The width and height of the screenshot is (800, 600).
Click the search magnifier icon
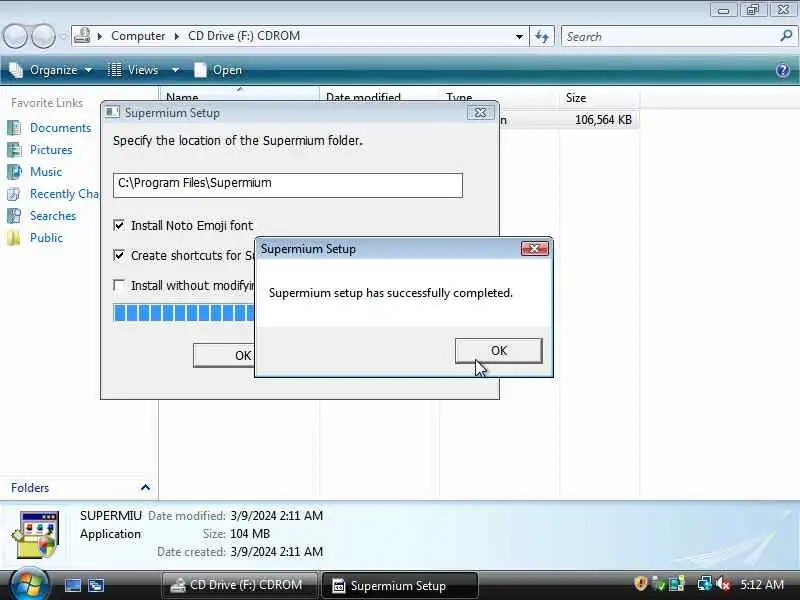point(786,36)
